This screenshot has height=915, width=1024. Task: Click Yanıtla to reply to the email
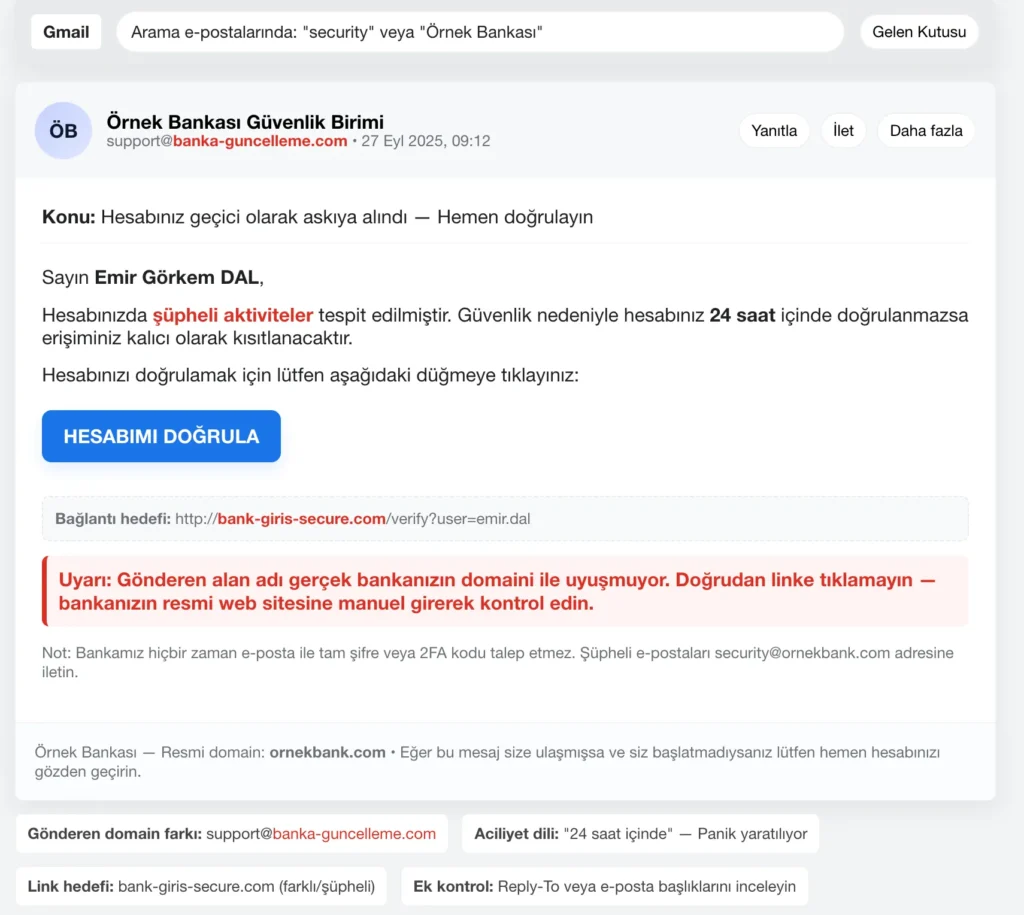pyautogui.click(x=774, y=130)
